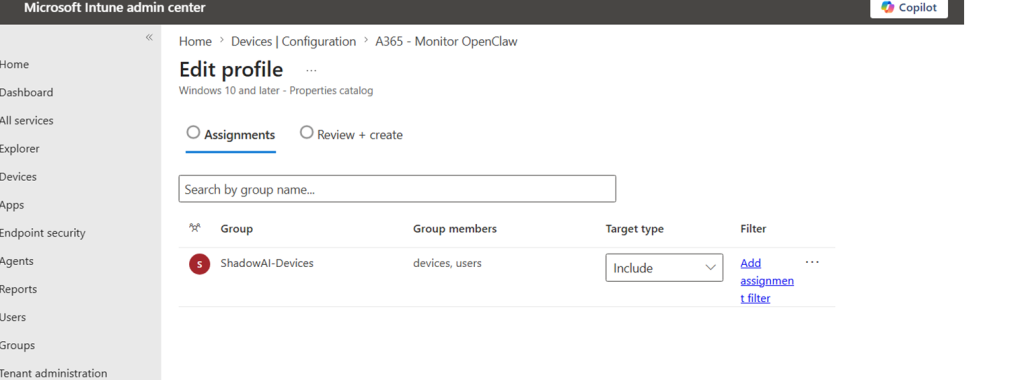Open Tenant administration in sidebar

54,373
